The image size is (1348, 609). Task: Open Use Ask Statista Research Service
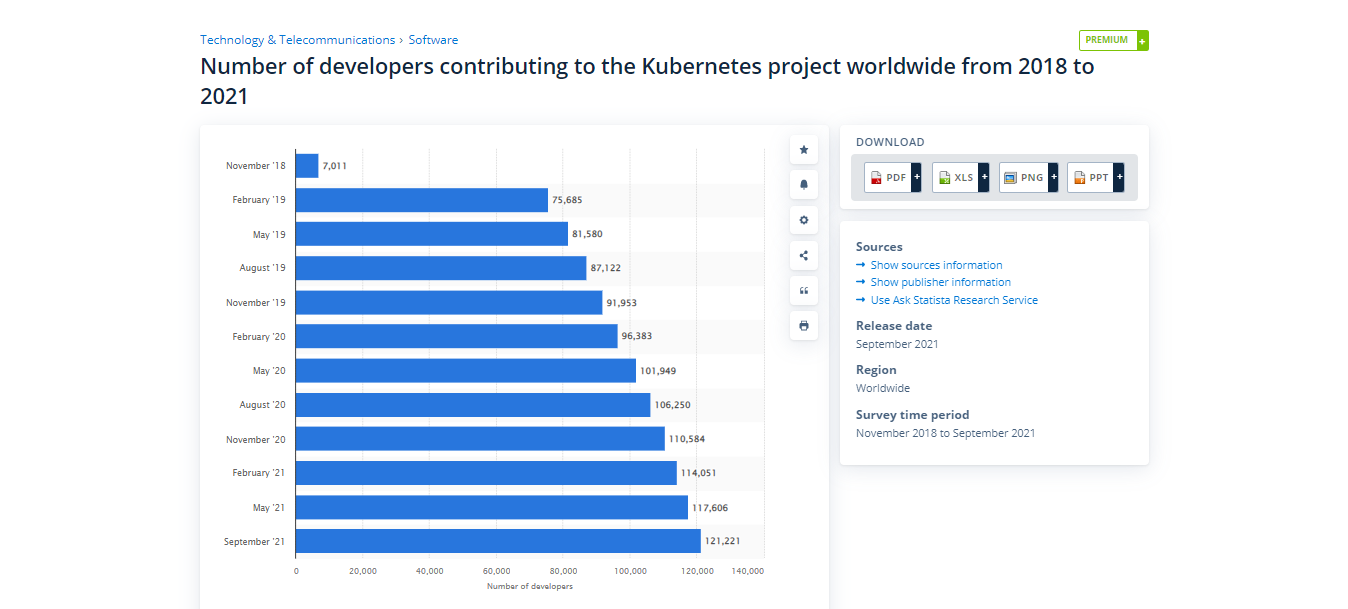[x=954, y=300]
